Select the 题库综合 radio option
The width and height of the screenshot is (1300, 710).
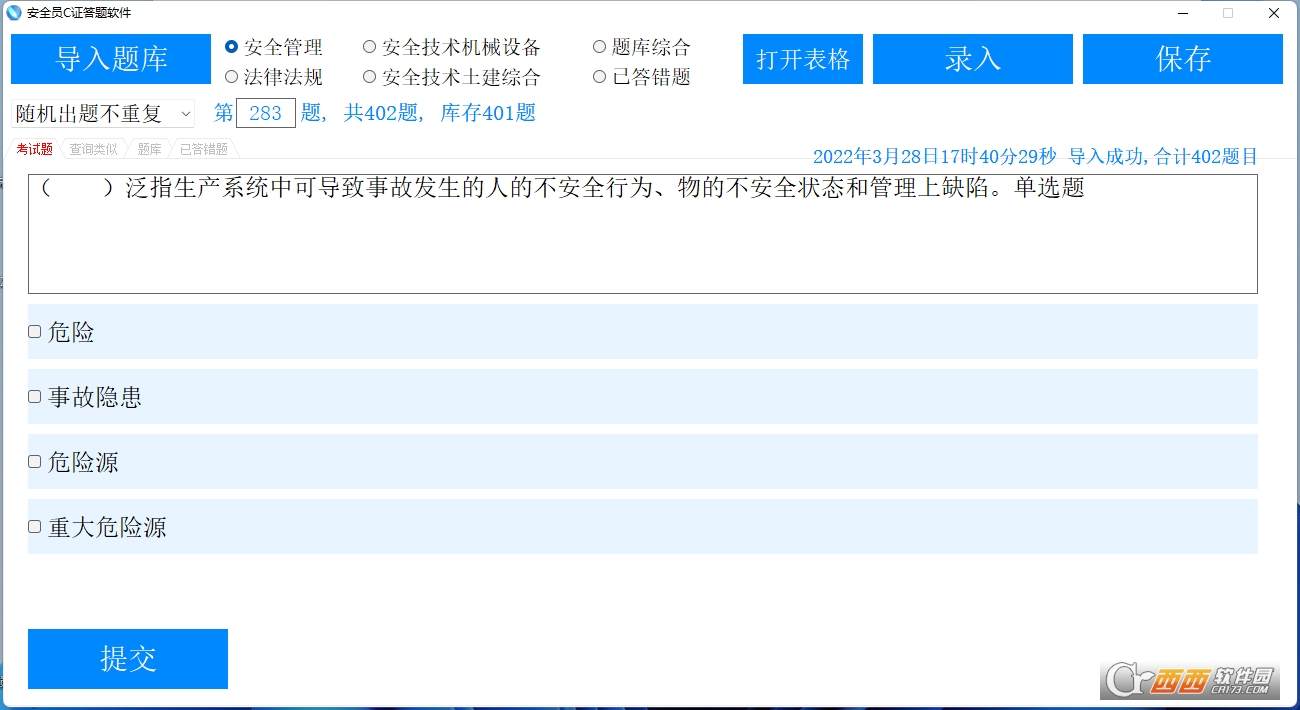click(x=600, y=47)
